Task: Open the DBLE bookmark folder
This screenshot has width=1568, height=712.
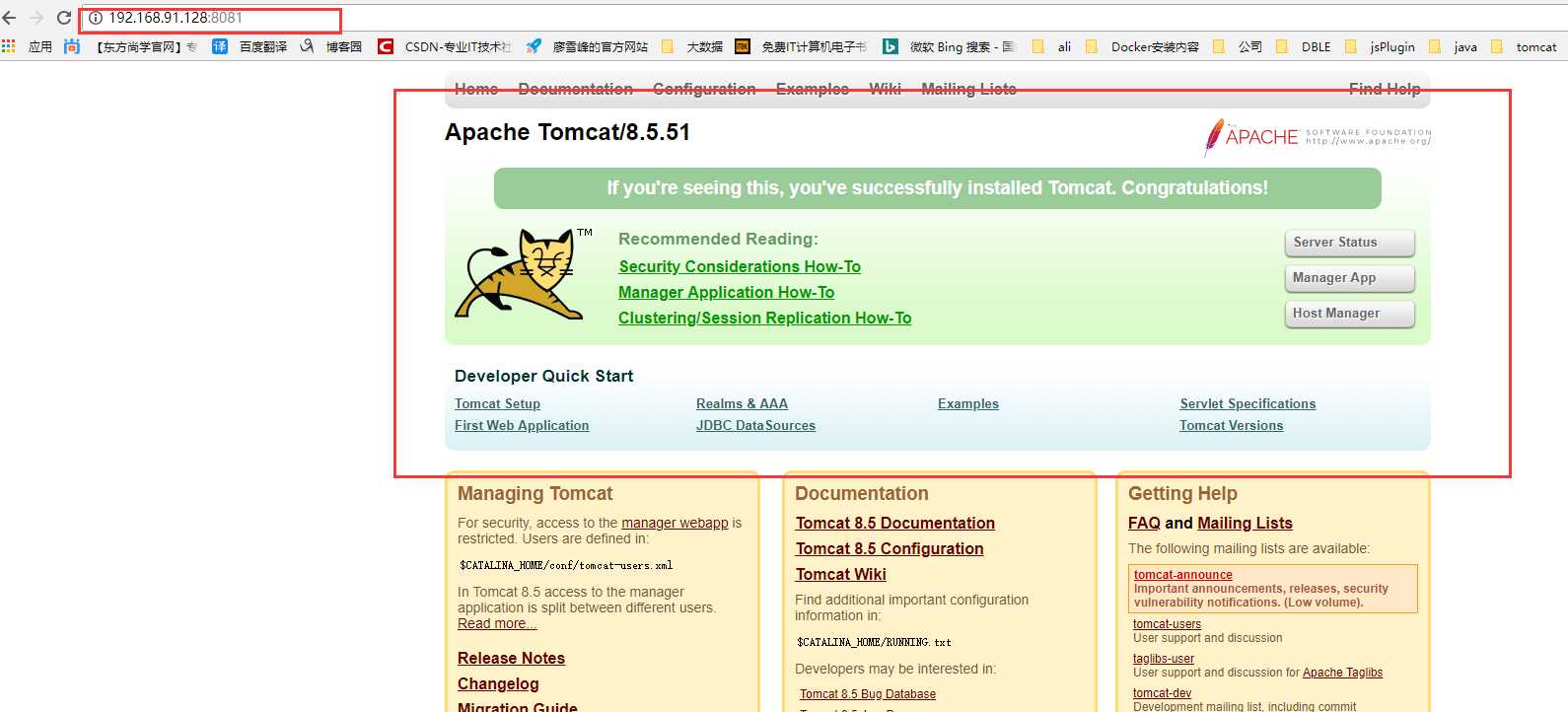Action: (x=1303, y=46)
